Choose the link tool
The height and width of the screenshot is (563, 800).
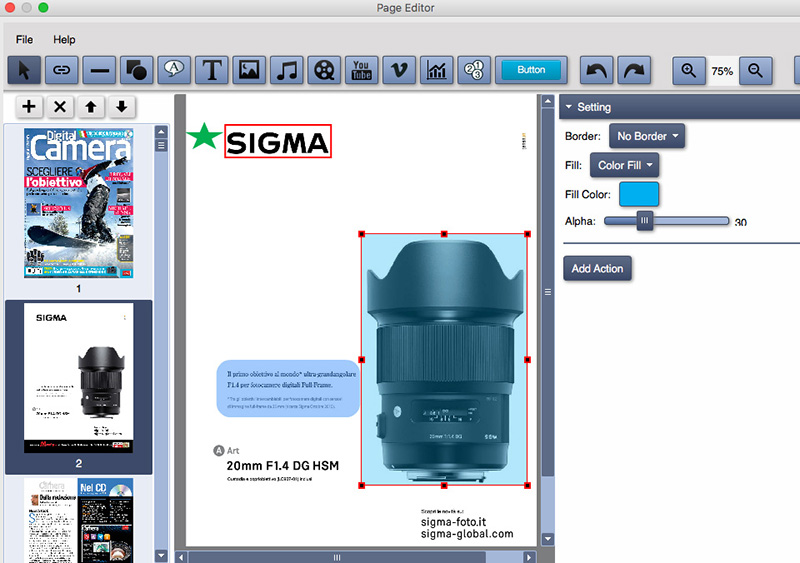[x=62, y=70]
